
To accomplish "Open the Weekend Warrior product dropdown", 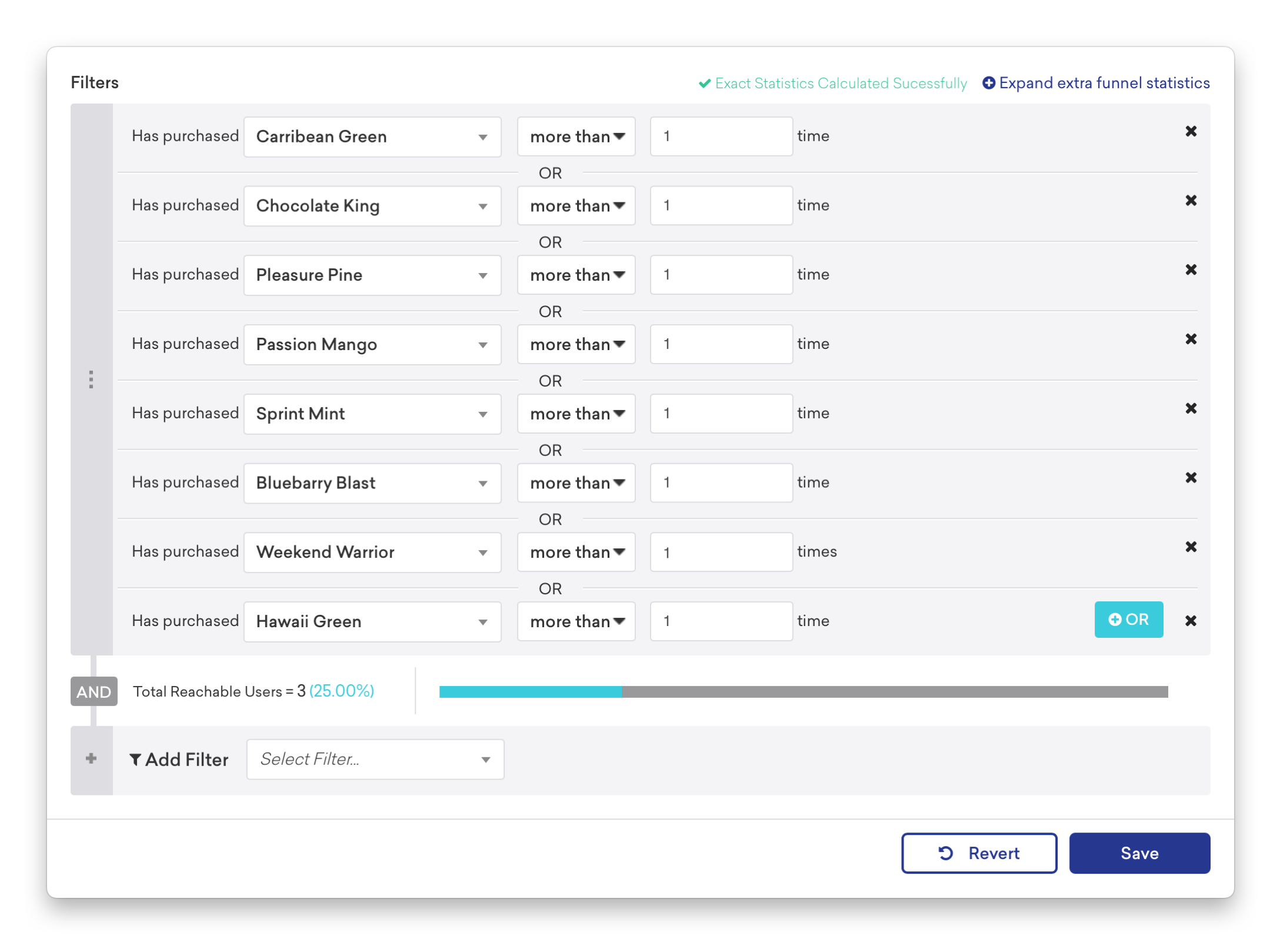I will coord(372,552).
